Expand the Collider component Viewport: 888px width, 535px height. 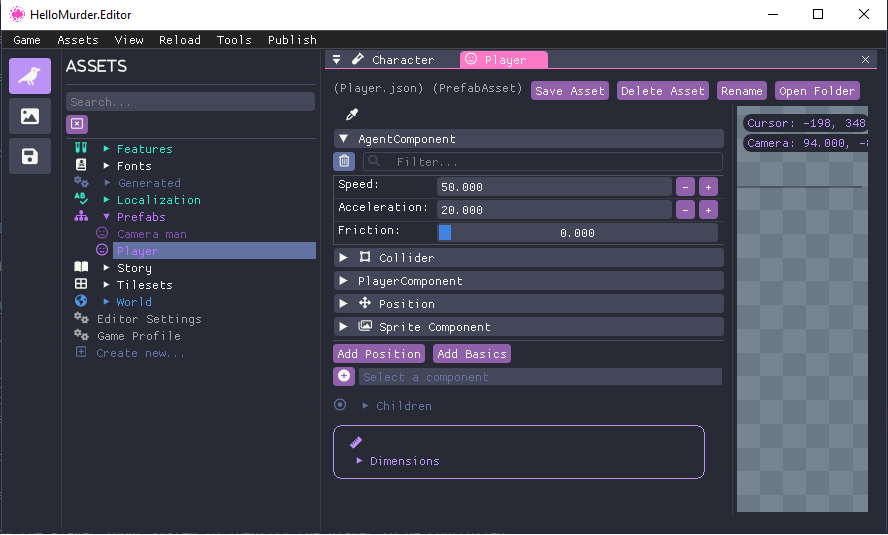click(x=343, y=258)
